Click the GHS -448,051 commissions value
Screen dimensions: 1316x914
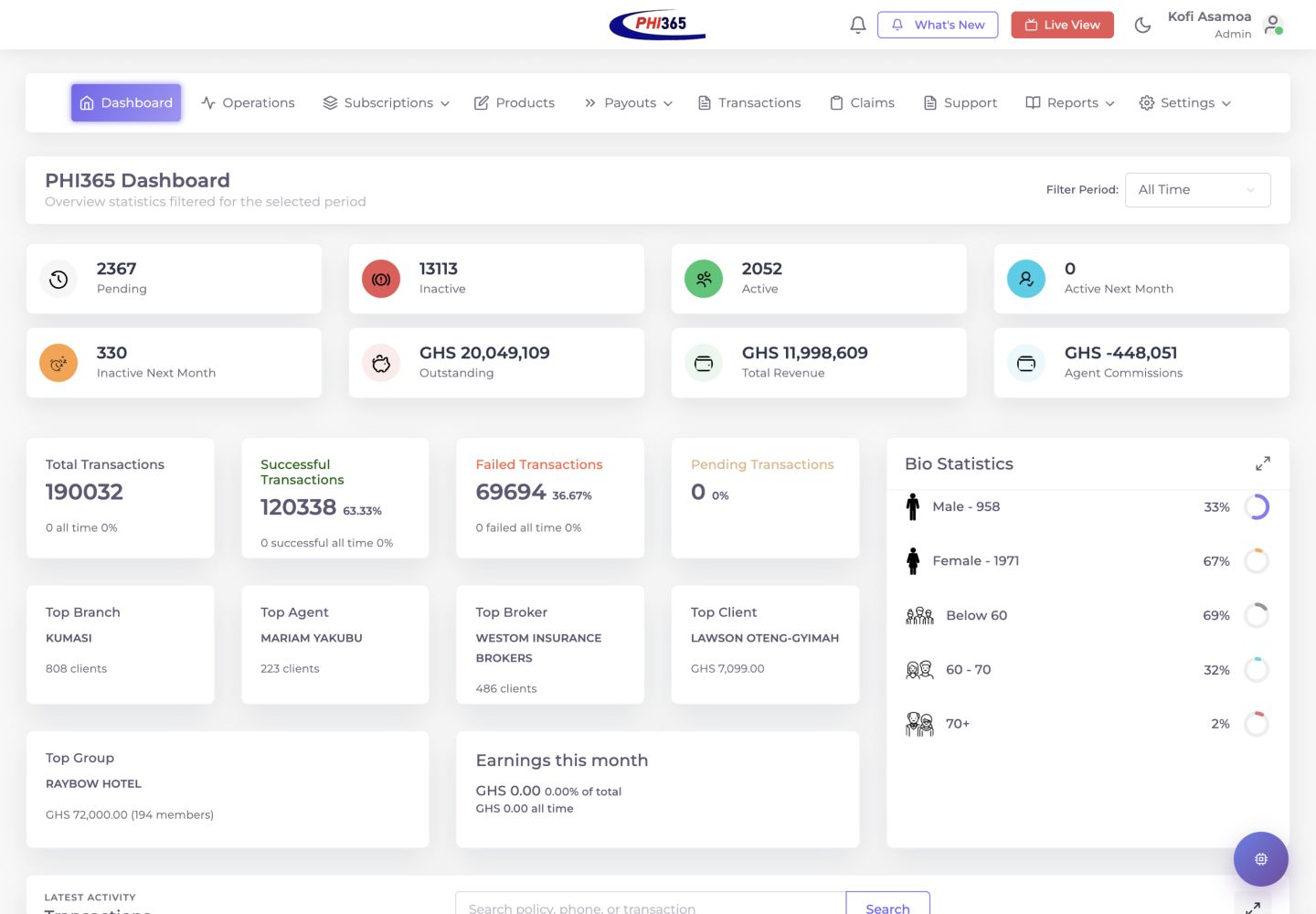click(1121, 353)
